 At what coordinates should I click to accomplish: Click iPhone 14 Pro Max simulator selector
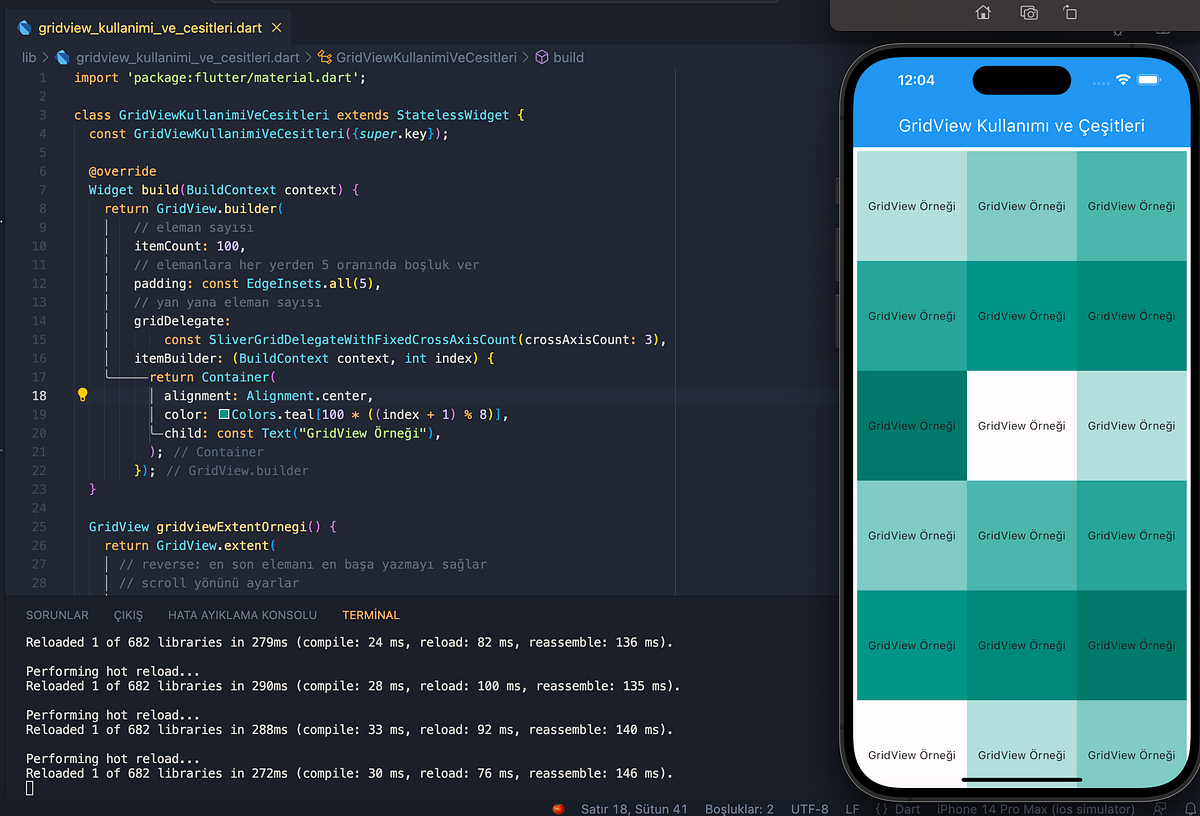[1035, 809]
